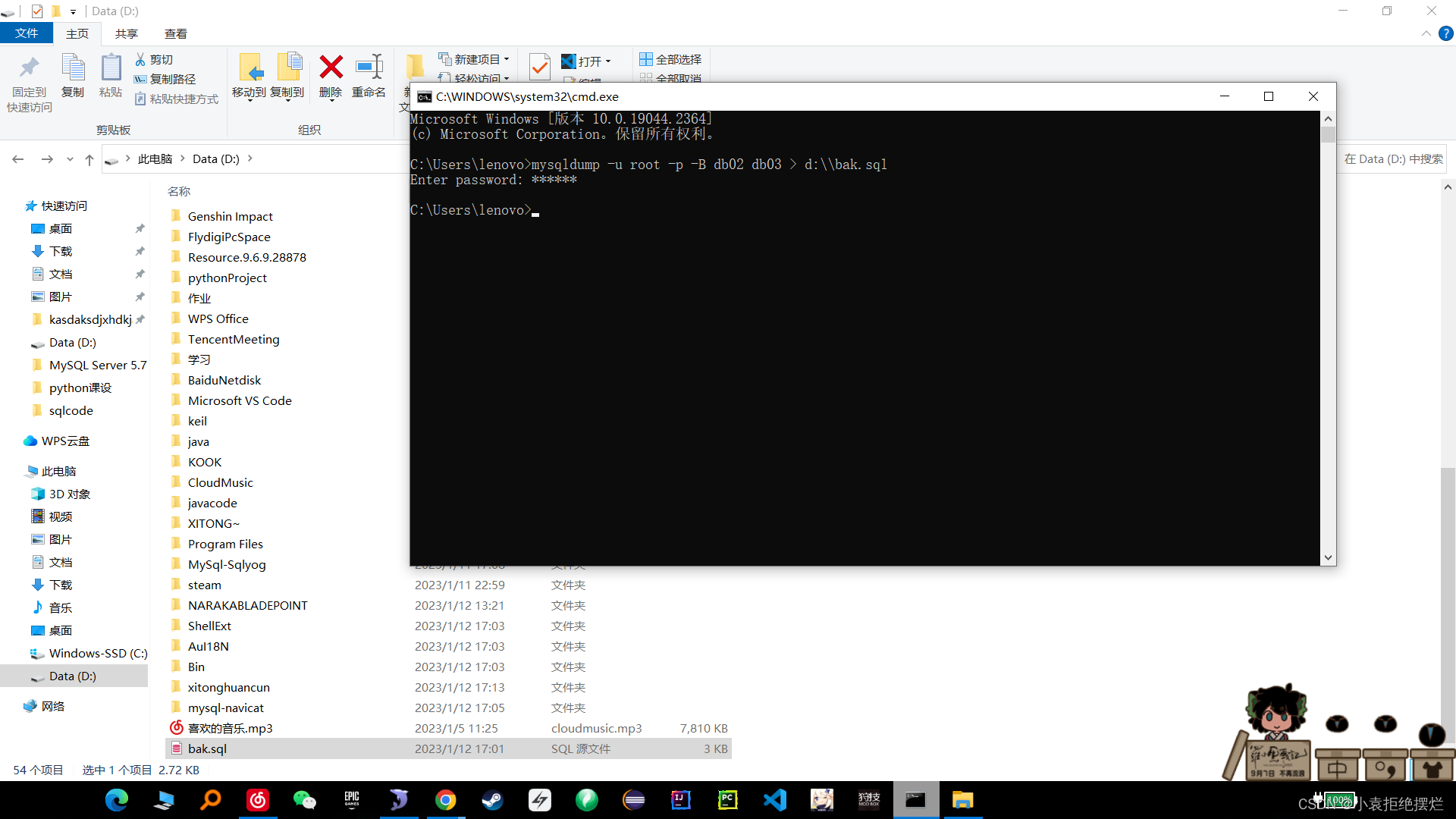
Task: Open the search magnifier on the taskbar
Action: point(211,800)
